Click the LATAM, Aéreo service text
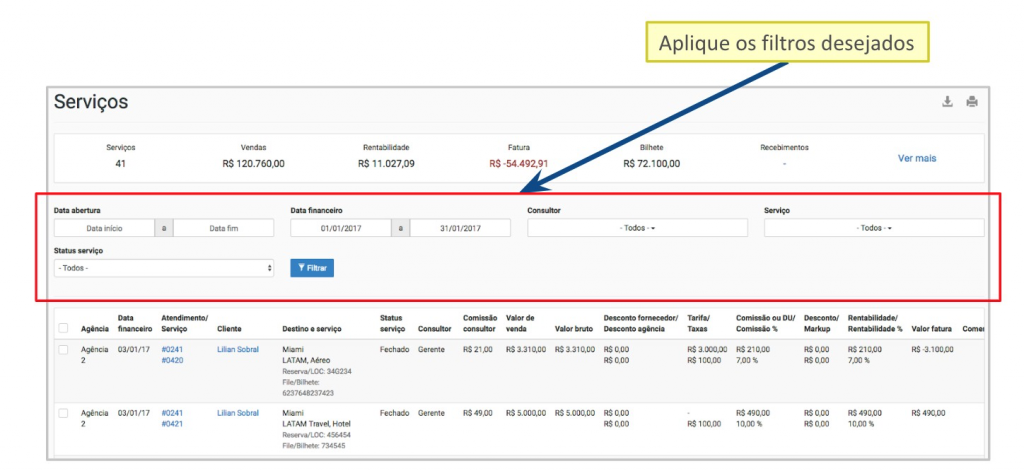The height and width of the screenshot is (471, 1024). (x=306, y=360)
